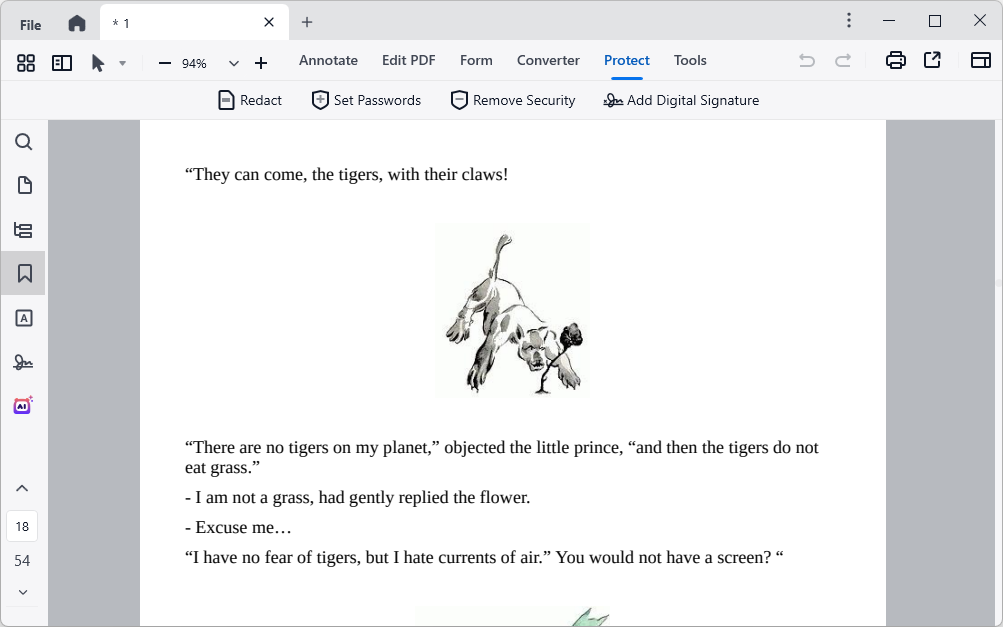Image resolution: width=1003 pixels, height=627 pixels.
Task: Expand the zoom level dropdown
Action: (x=234, y=63)
